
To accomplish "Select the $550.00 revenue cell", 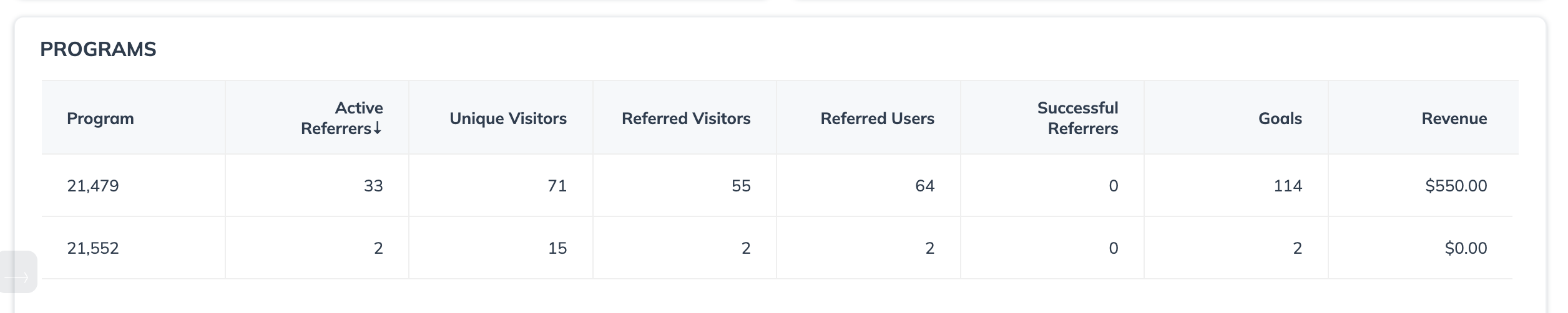I will coord(1456,186).
